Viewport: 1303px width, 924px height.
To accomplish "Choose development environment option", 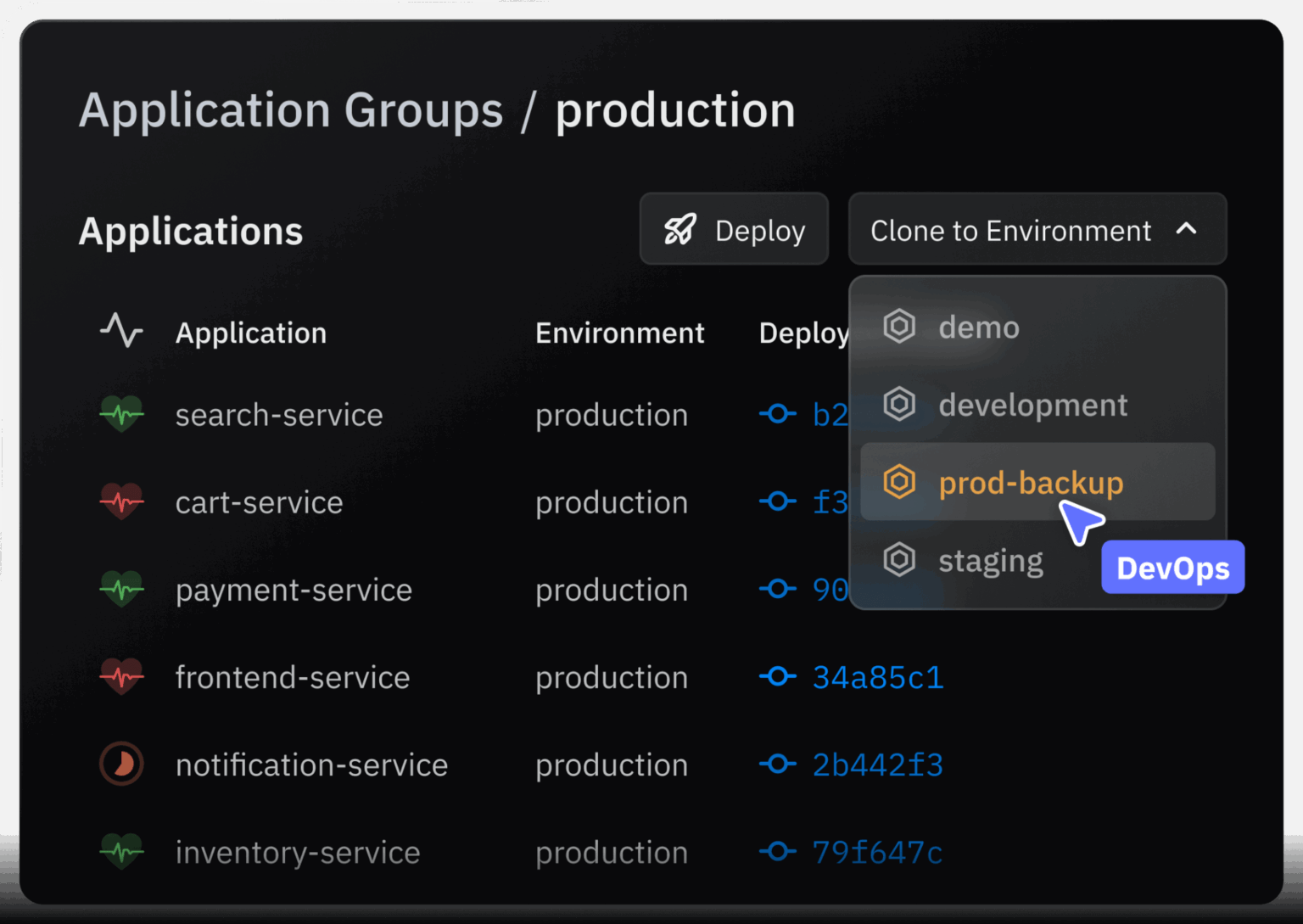I will tap(1032, 406).
